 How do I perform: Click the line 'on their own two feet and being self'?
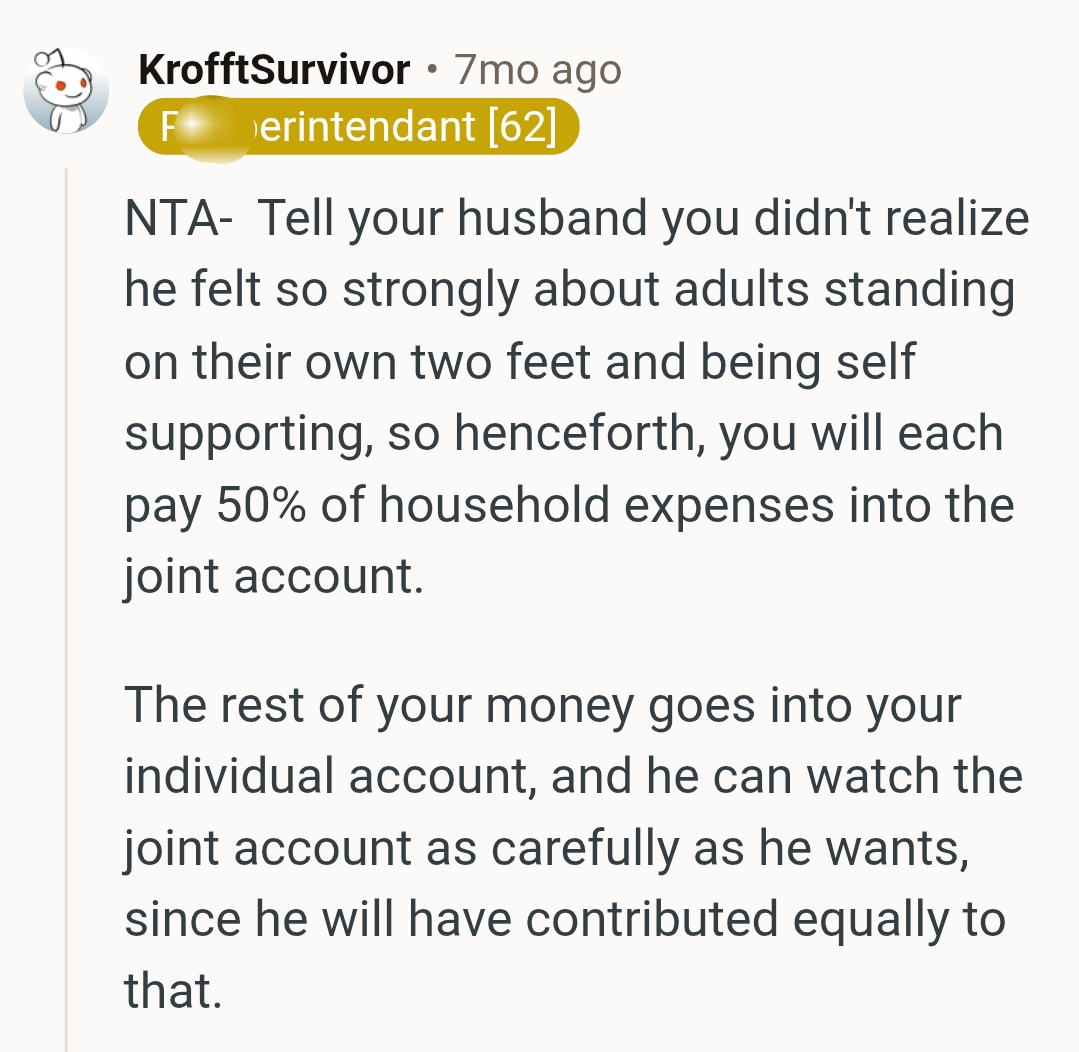[519, 361]
